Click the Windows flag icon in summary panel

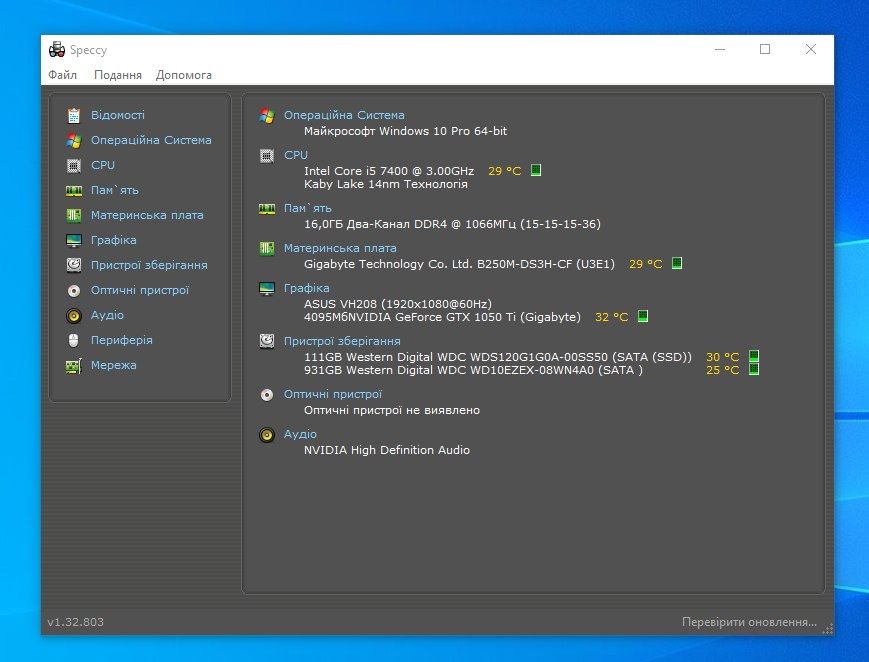[267, 115]
